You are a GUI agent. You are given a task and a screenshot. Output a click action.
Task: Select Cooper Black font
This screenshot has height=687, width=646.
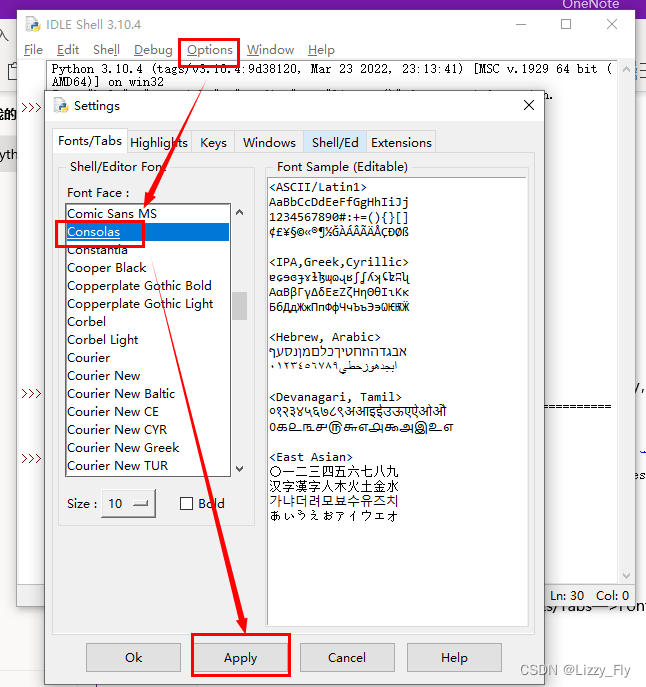click(147, 268)
